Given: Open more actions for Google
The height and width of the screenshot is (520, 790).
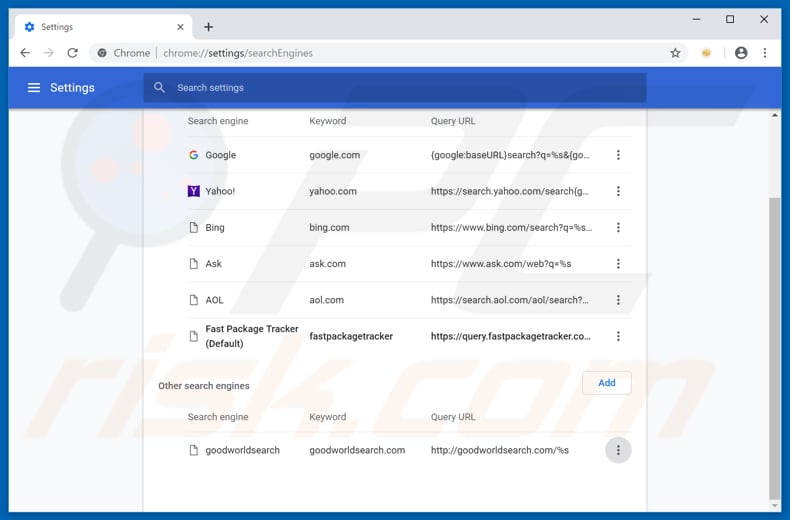Looking at the screenshot, I should pos(618,155).
